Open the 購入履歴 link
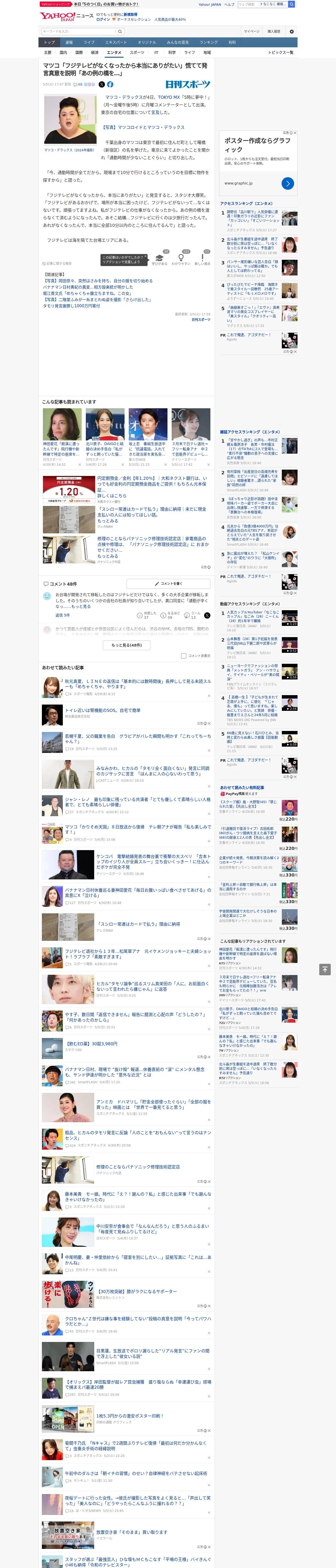Screen dimensions: 336x1568 click(274, 31)
